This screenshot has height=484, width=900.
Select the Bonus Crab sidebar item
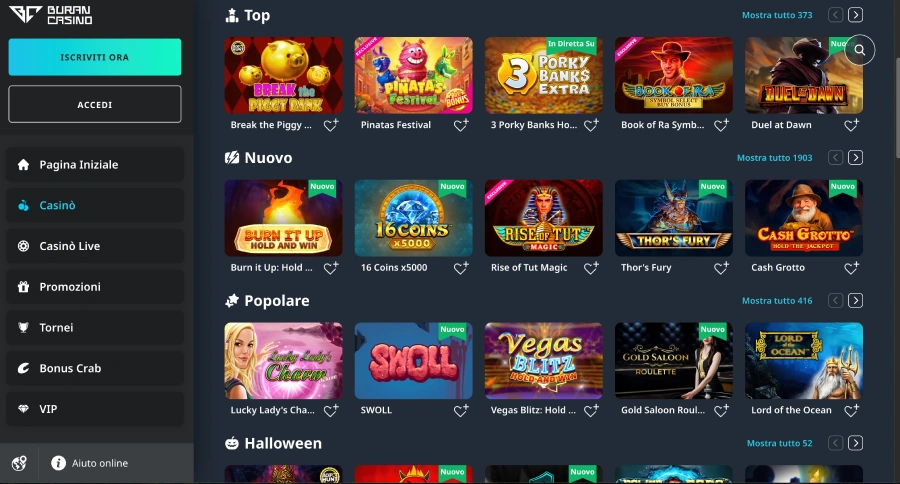pos(95,368)
